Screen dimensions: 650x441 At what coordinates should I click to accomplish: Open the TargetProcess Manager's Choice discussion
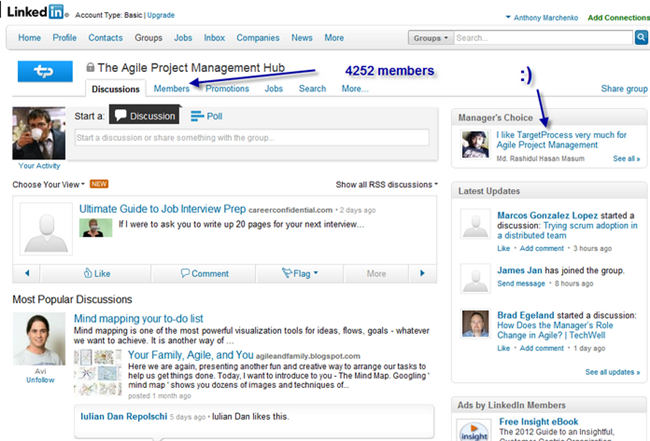[561, 140]
